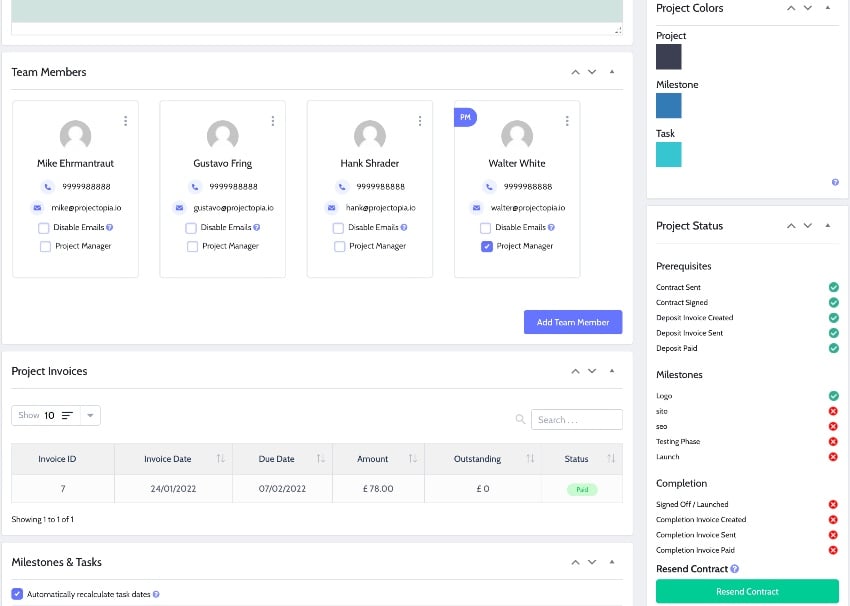Enable Project Manager for Gustavo Fring
The image size is (850, 606).
(190, 246)
